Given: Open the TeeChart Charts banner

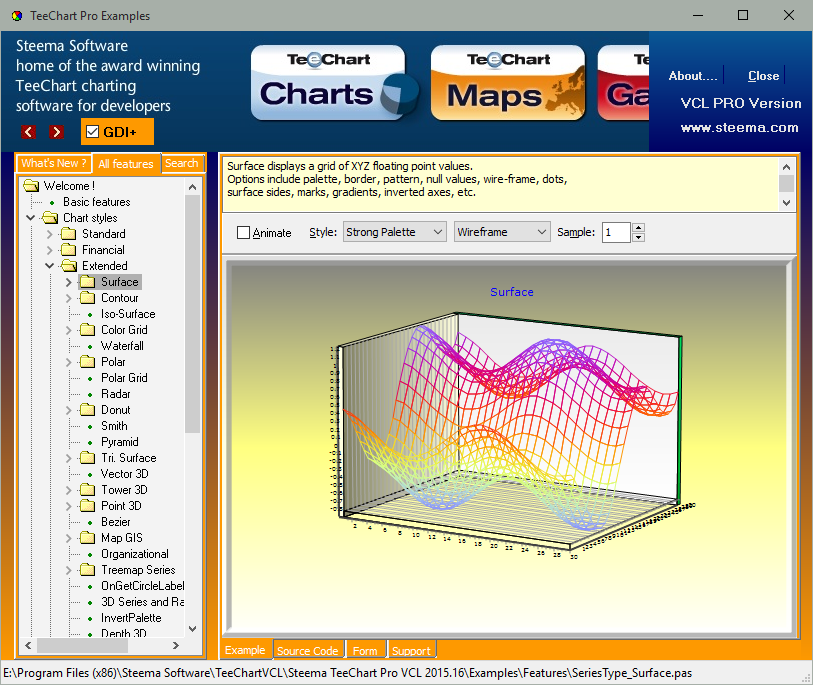Looking at the screenshot, I should [334, 83].
